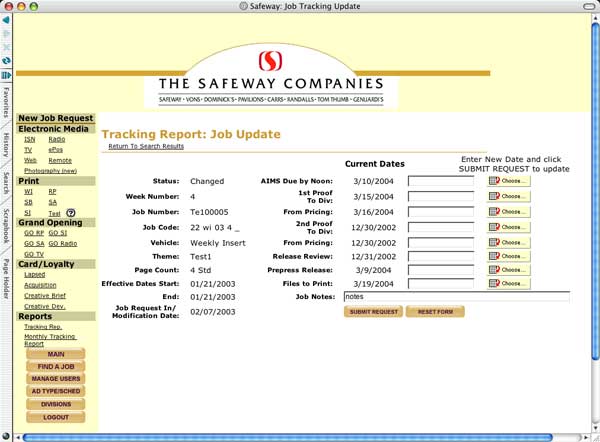This screenshot has height=442, width=600.
Task: Open calendar Choose for first From Pricing row
Action: [x=509, y=212]
